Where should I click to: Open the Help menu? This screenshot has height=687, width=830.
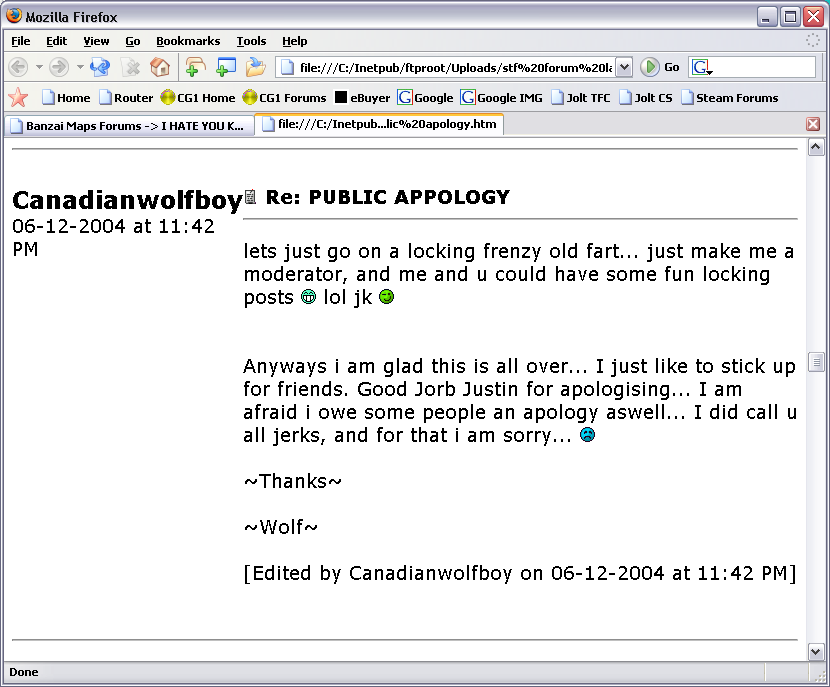pos(294,41)
